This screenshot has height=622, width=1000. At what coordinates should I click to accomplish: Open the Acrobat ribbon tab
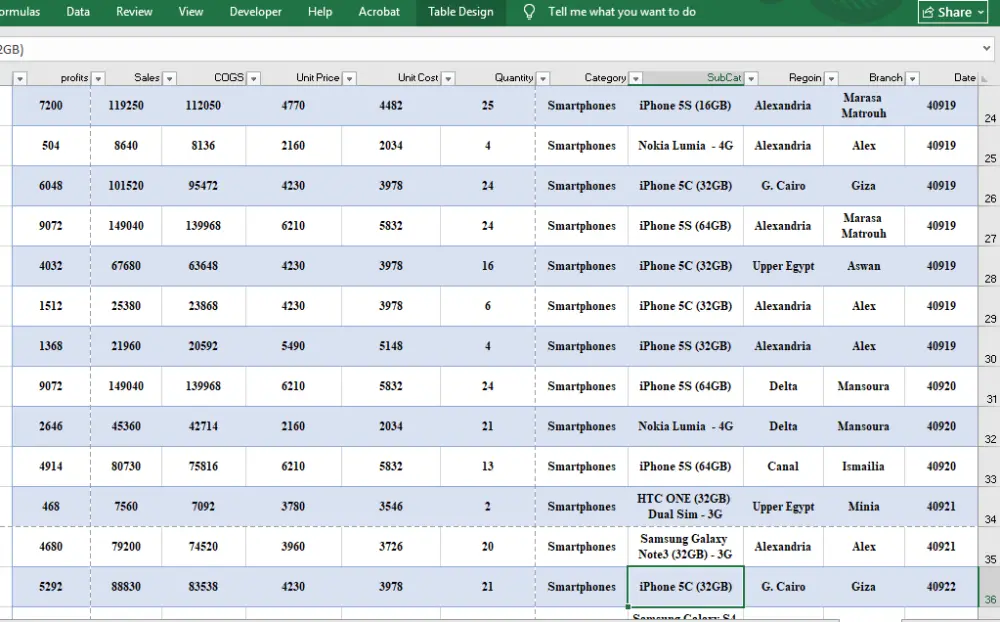point(379,11)
